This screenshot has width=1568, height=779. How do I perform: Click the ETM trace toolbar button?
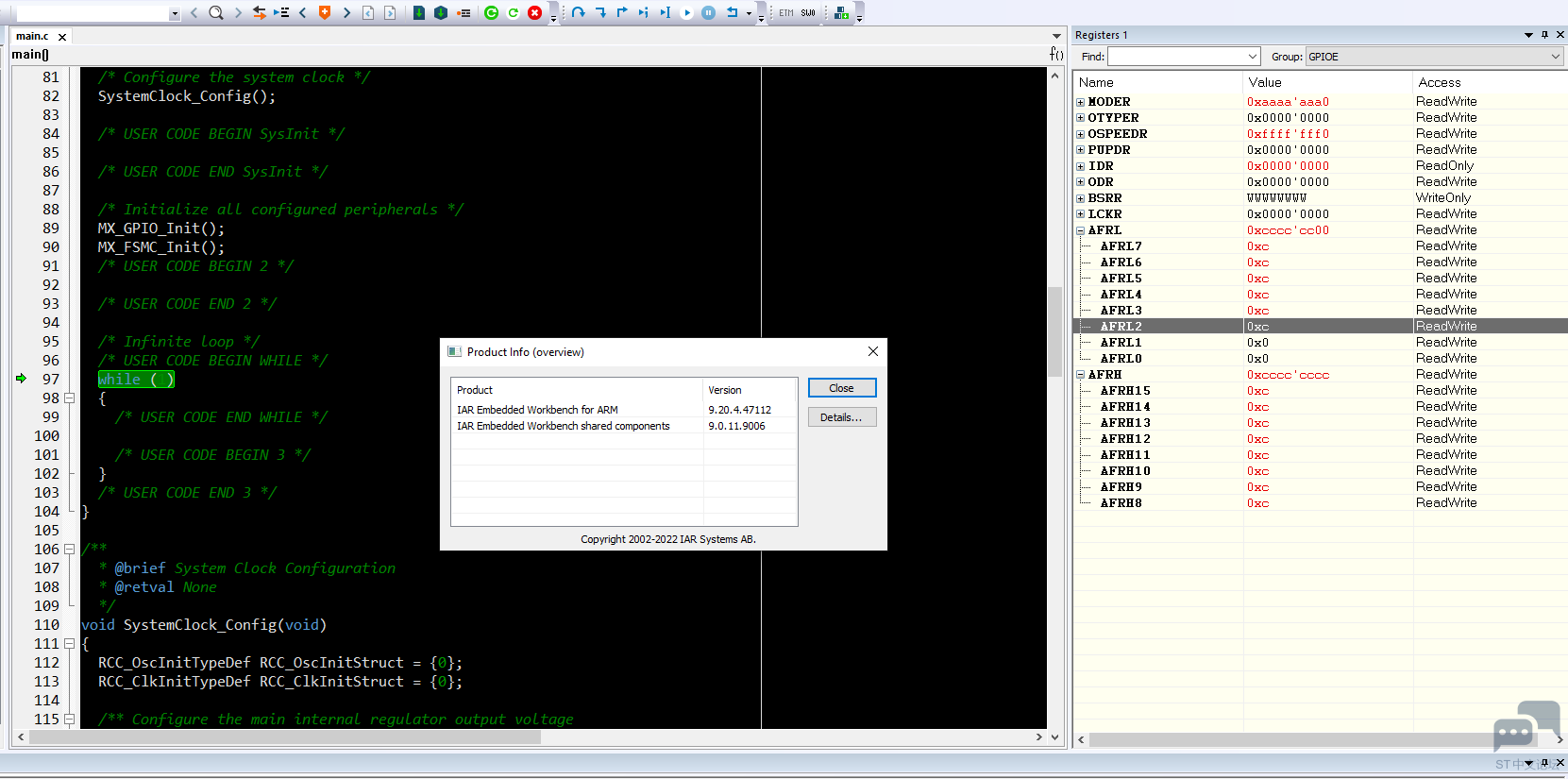coord(786,13)
